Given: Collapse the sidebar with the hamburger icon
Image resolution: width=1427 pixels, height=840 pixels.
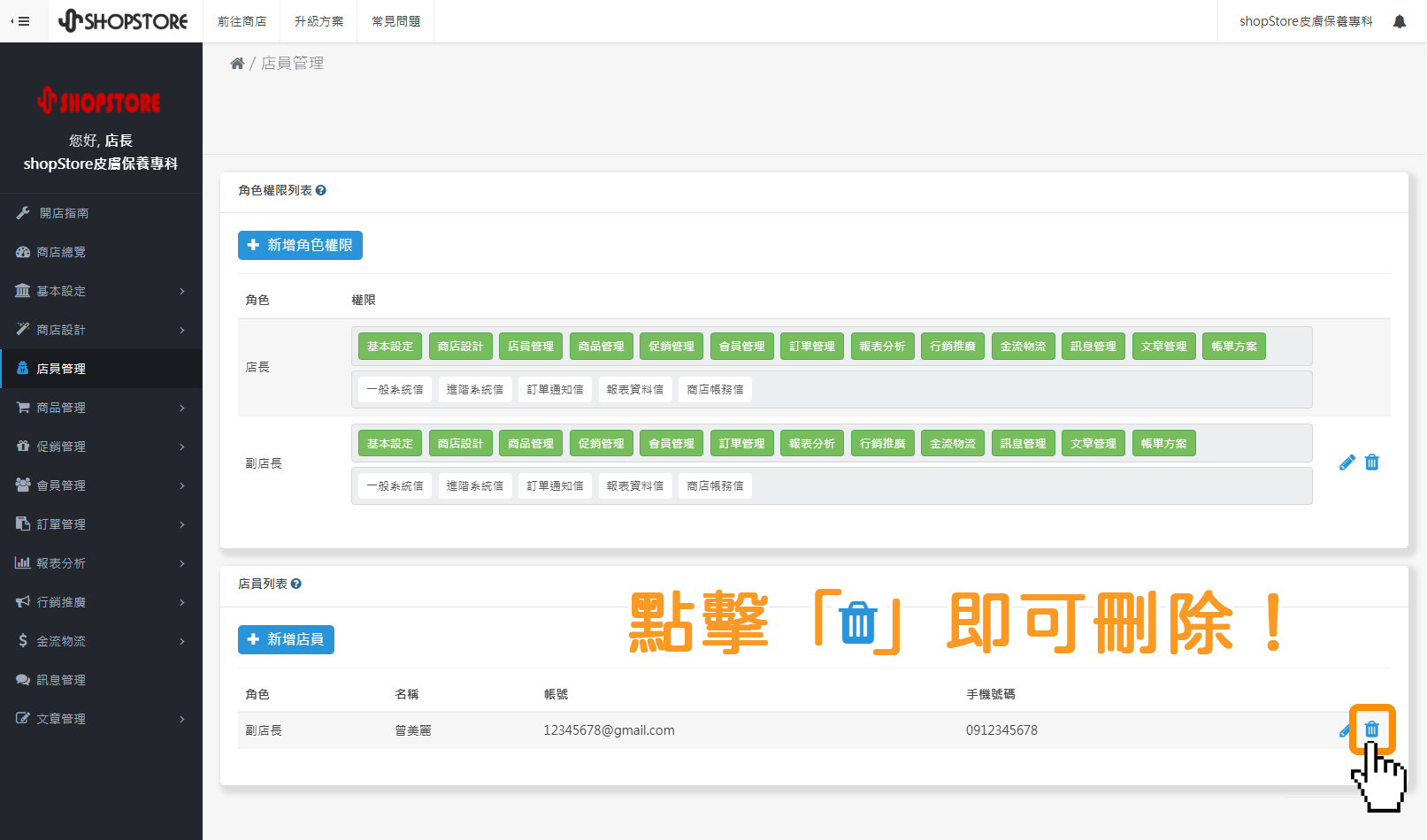Looking at the screenshot, I should 20,21.
